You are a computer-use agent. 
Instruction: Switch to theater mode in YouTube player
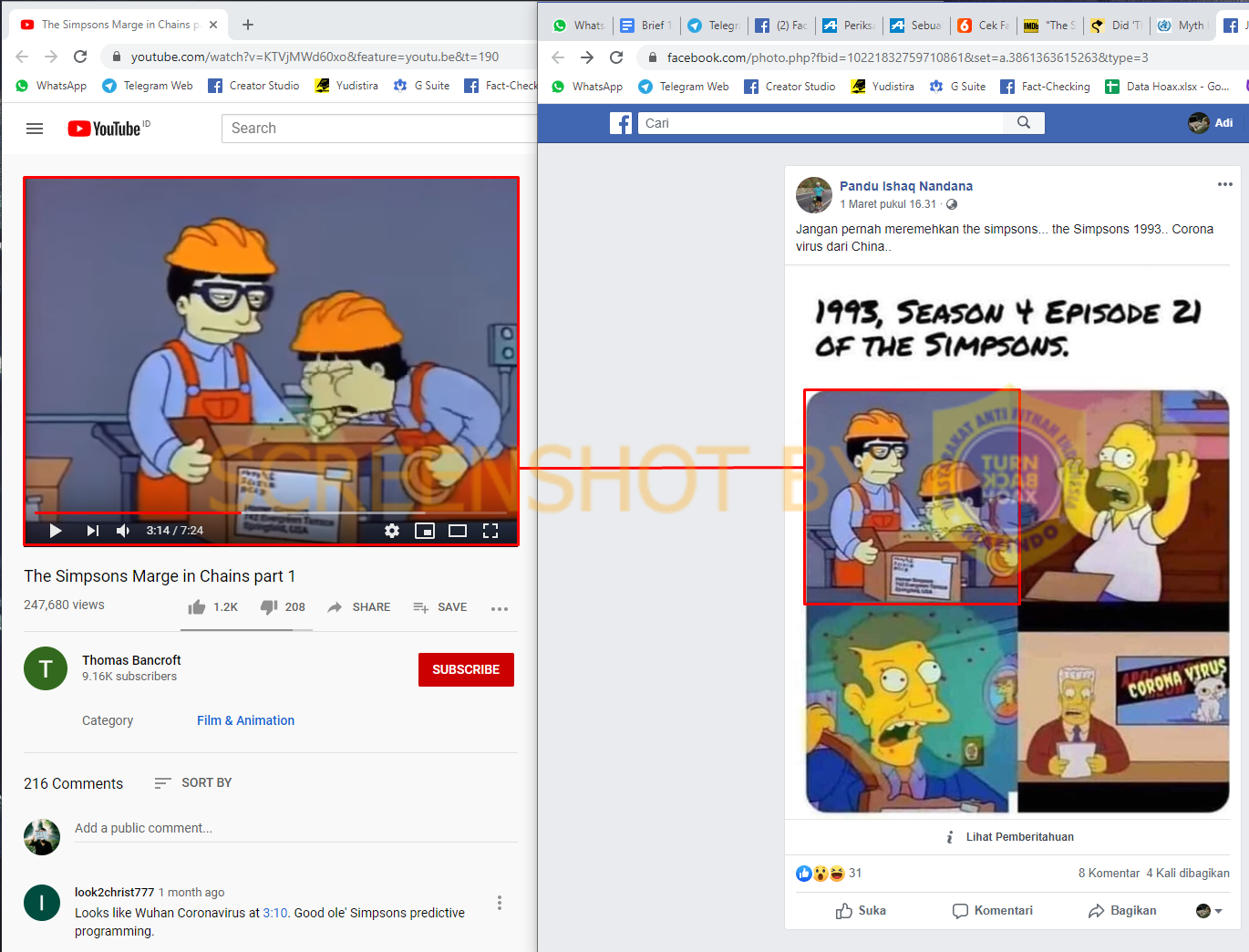(x=458, y=531)
